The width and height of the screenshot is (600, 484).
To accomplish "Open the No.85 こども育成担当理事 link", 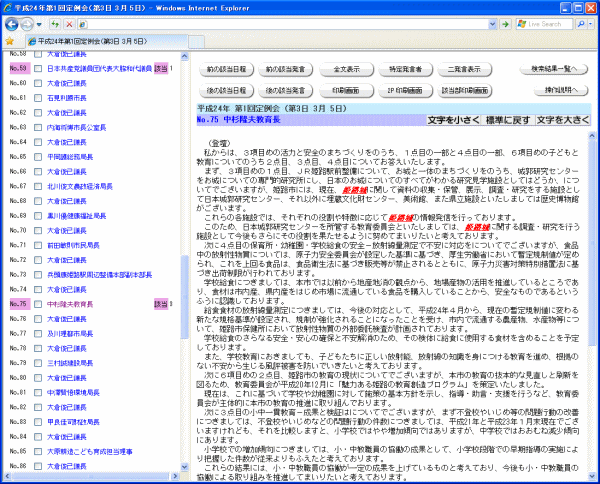I will [x=90, y=452].
